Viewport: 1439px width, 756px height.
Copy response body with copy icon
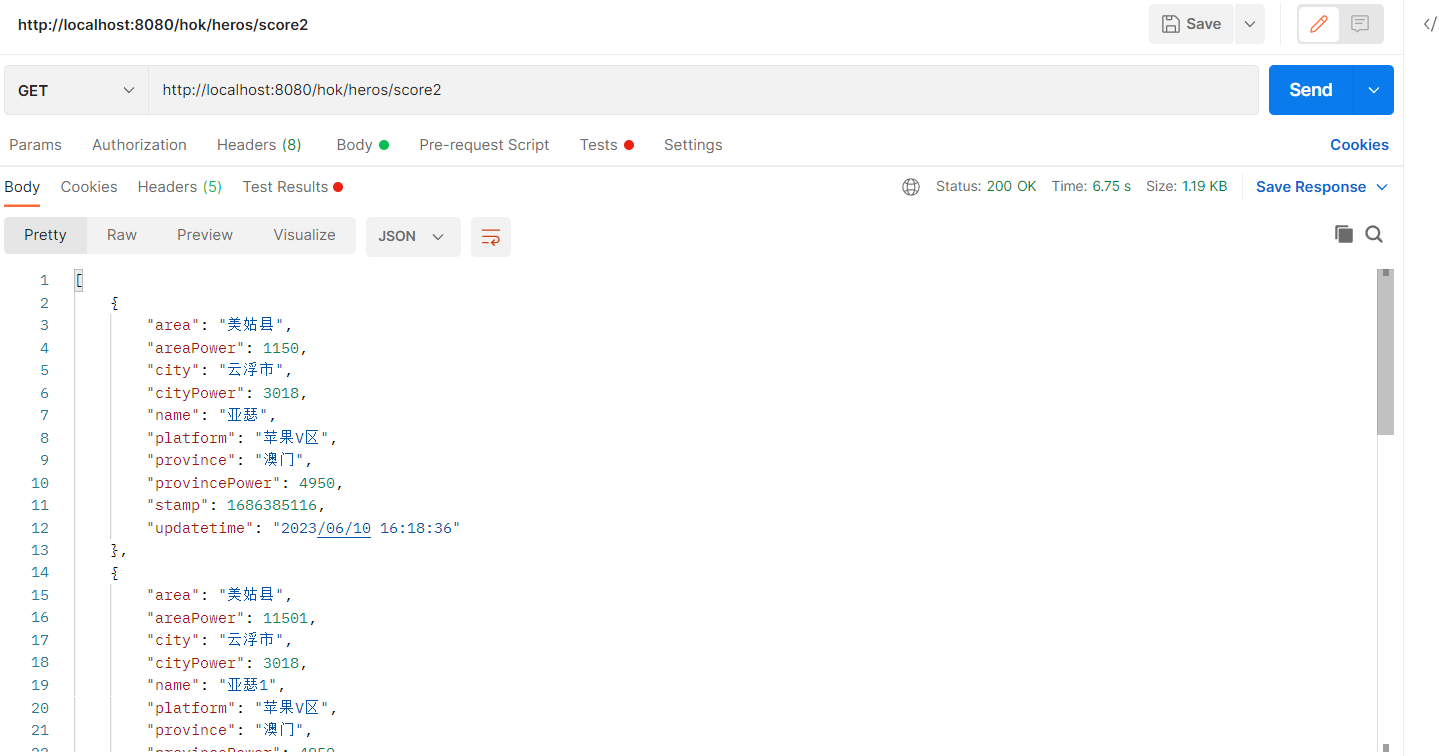[1343, 234]
